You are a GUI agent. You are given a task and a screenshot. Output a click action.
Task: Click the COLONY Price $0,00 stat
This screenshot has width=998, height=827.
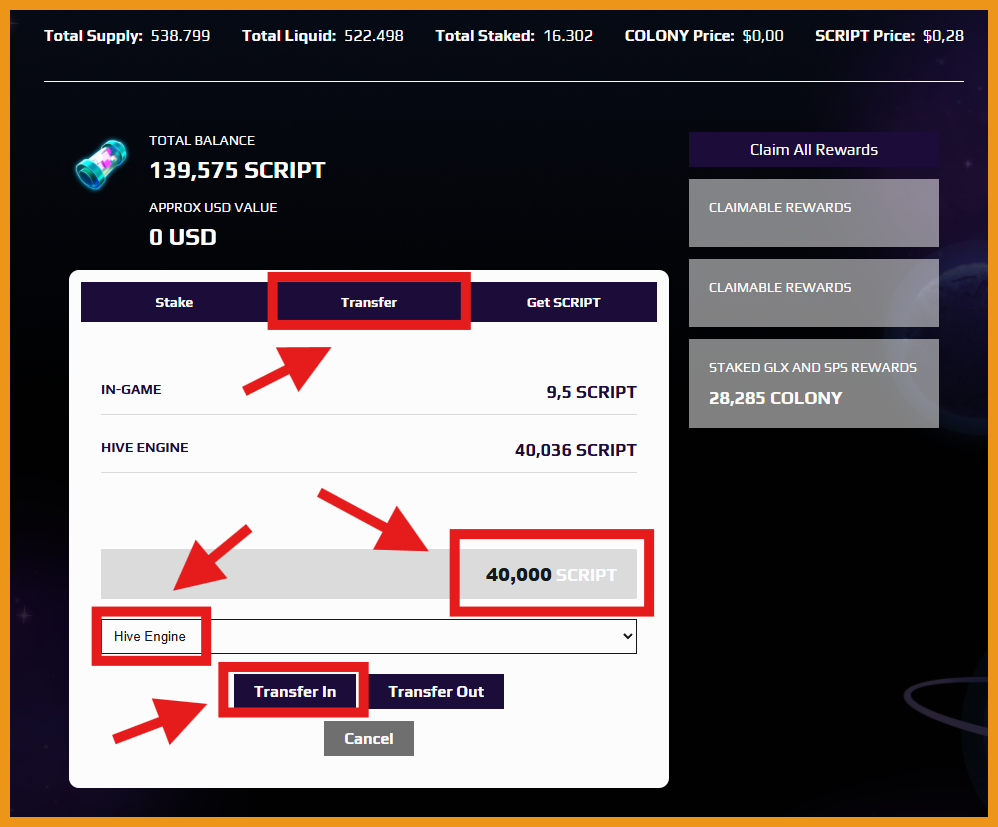click(704, 36)
